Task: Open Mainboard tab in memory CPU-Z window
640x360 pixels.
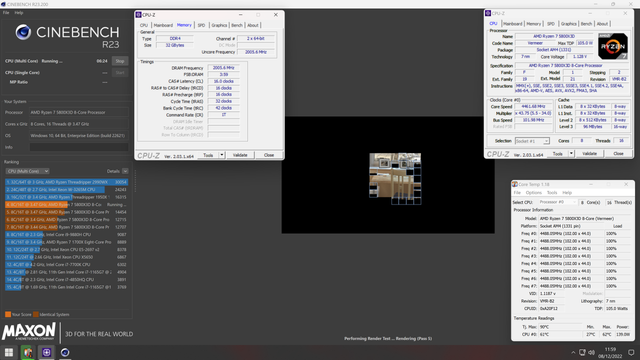Action: click(x=163, y=25)
